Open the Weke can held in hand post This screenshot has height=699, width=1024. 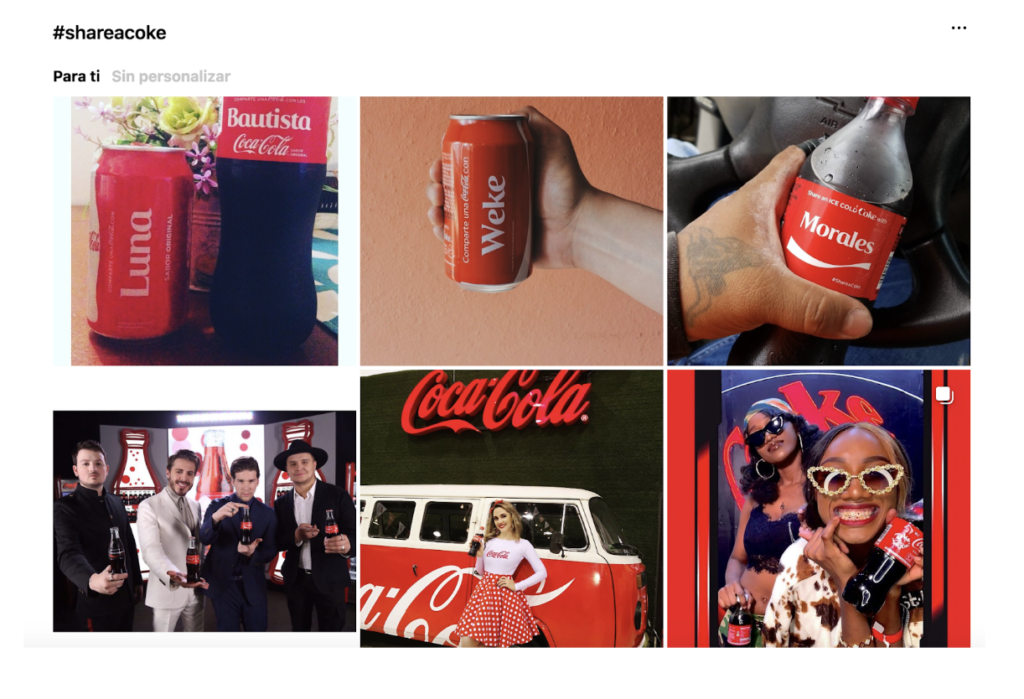pos(511,231)
